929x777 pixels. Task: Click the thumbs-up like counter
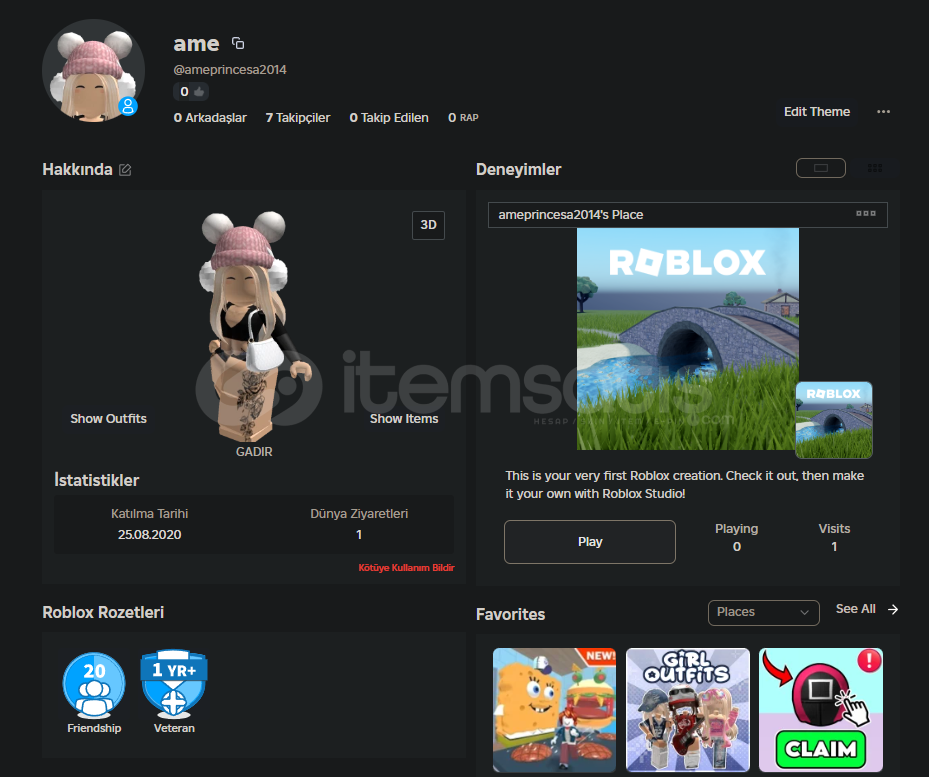pyautogui.click(x=191, y=92)
